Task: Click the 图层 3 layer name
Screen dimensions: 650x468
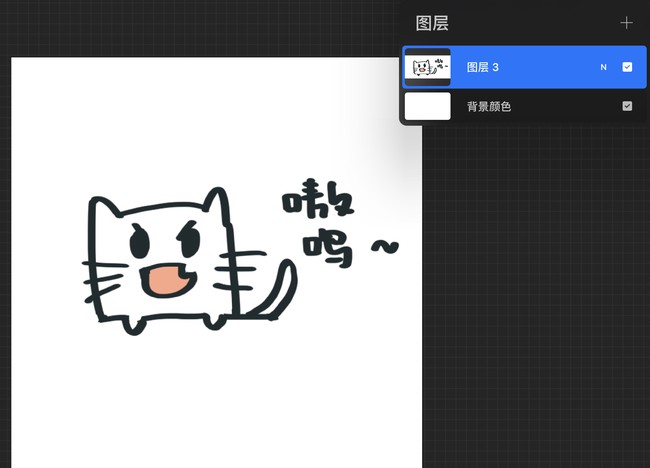Action: pyautogui.click(x=483, y=67)
